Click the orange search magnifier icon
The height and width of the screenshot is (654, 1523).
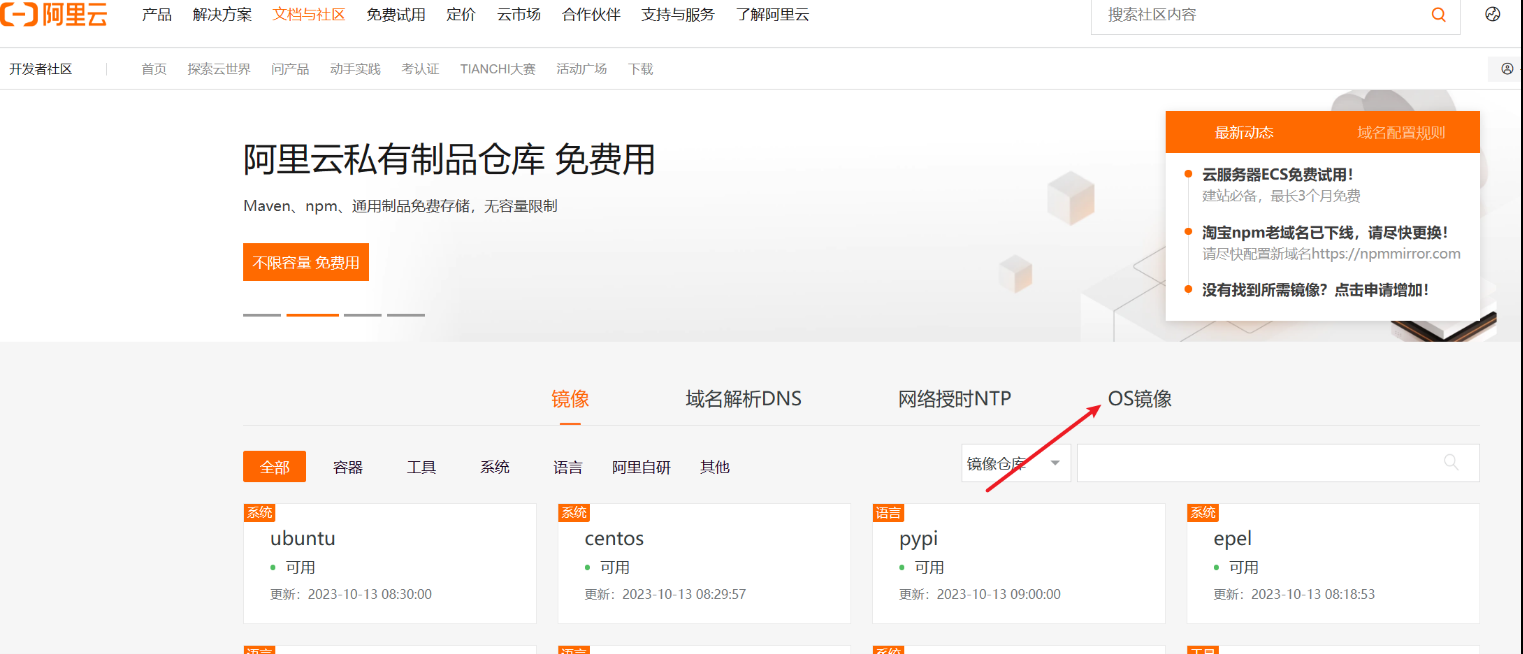1439,14
